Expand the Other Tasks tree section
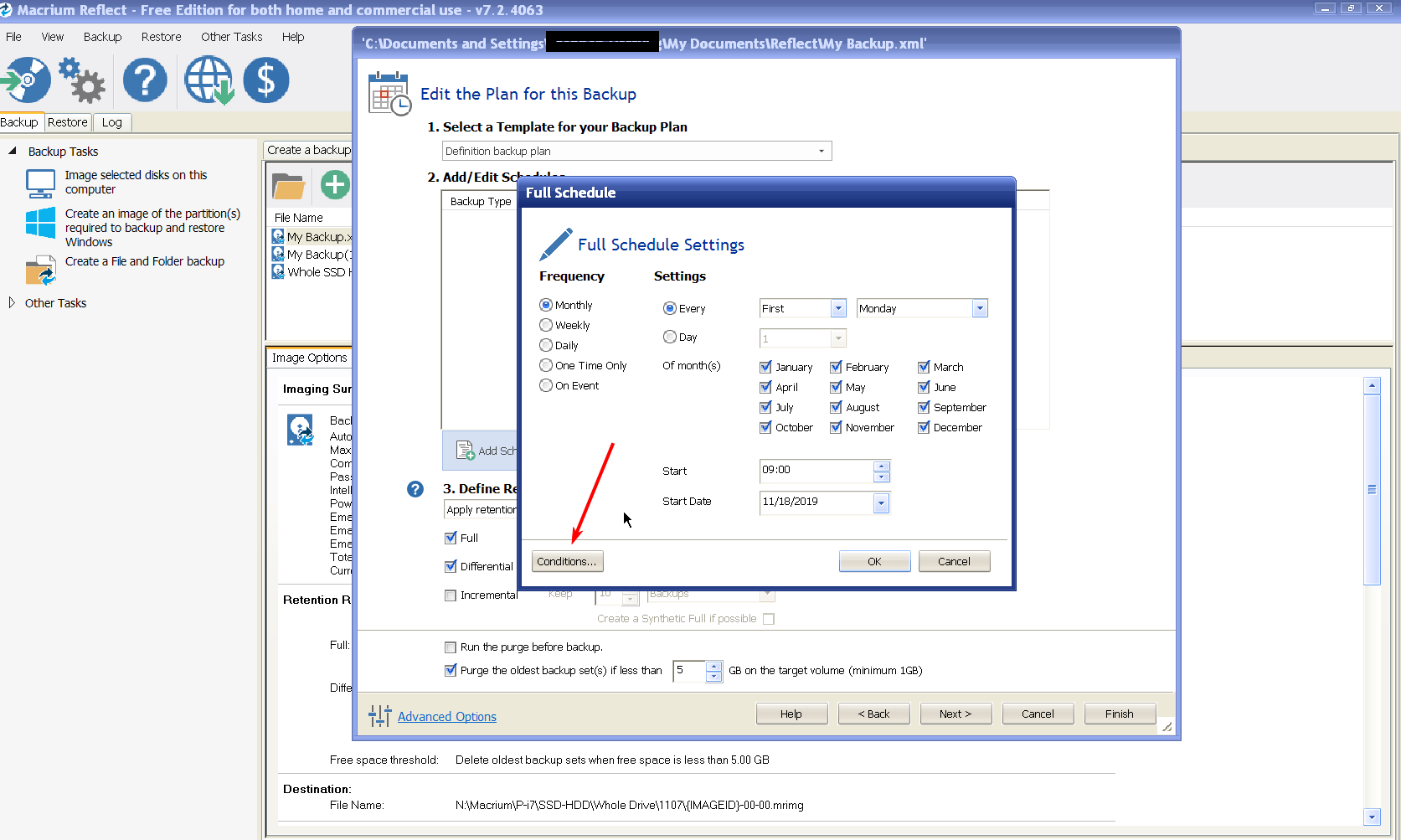Viewport: 1401px width, 840px height. (x=12, y=303)
